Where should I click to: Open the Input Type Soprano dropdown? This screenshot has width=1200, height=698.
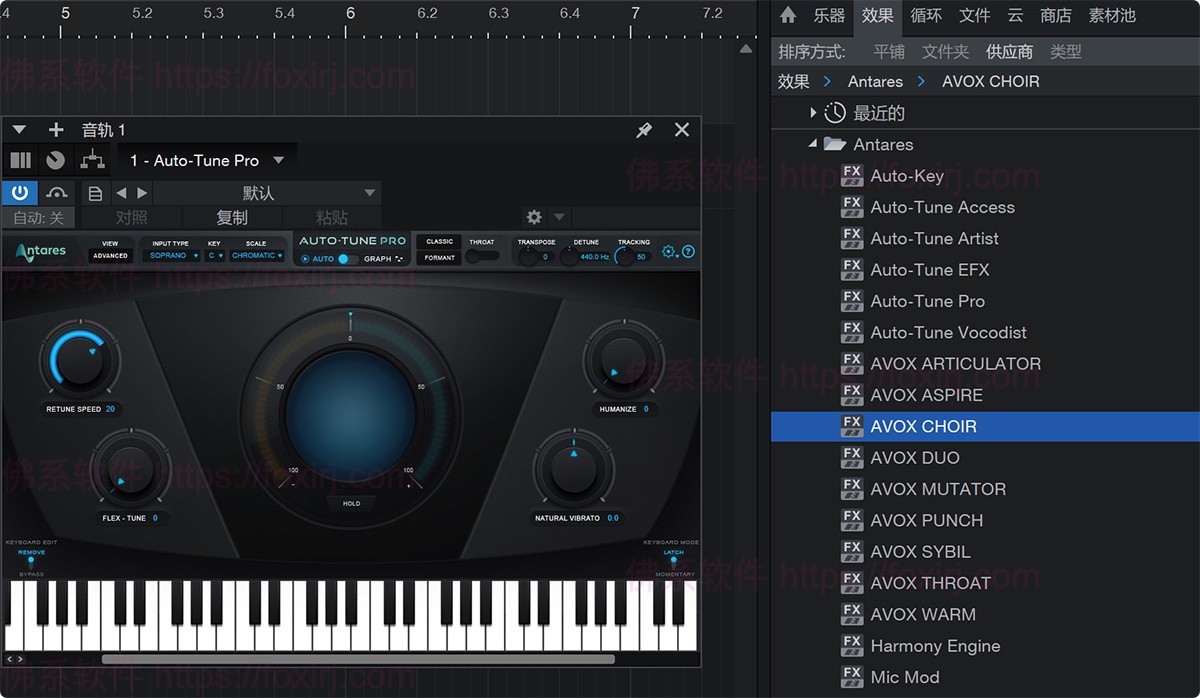pos(173,256)
